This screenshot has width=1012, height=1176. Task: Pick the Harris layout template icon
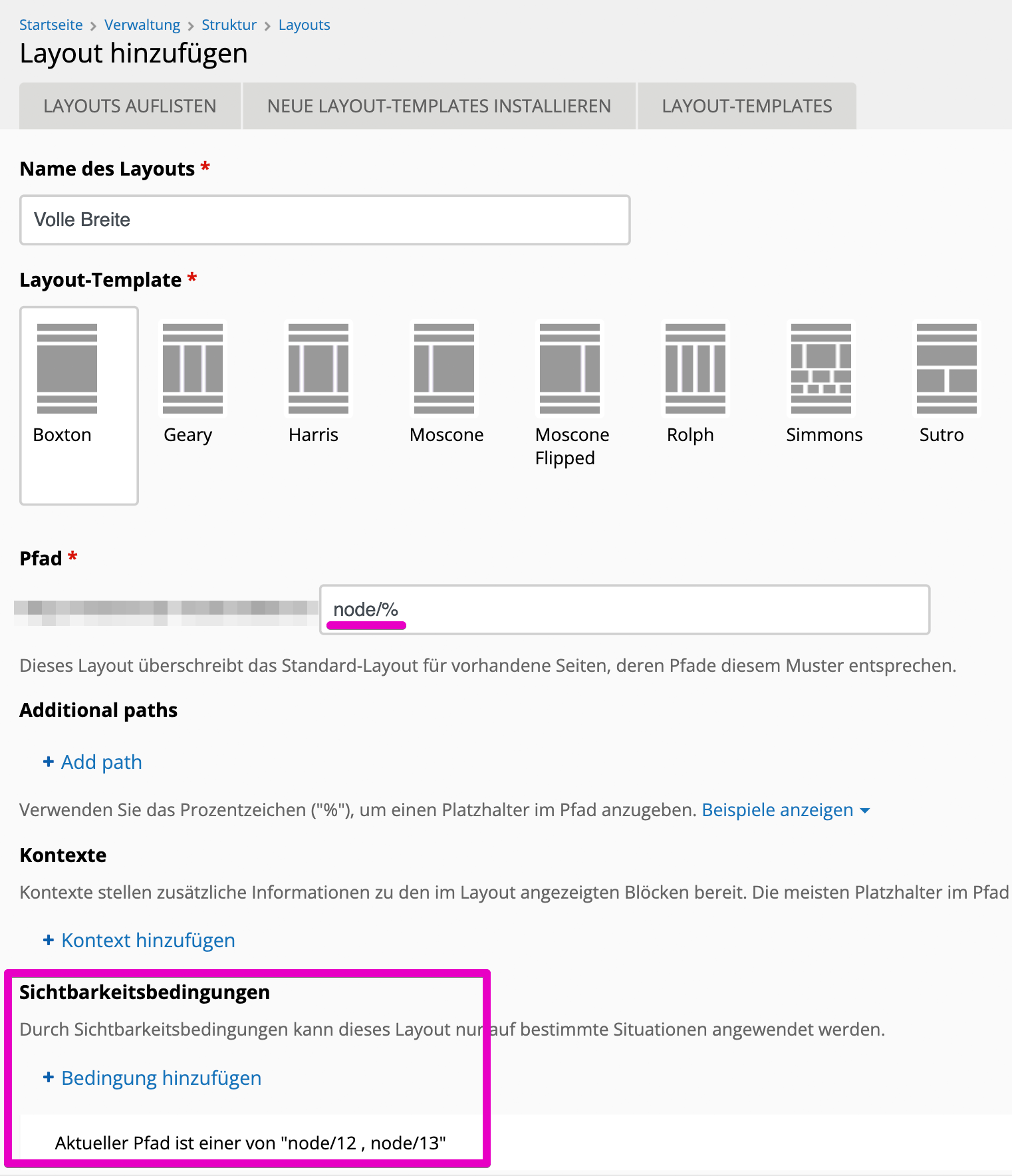click(x=318, y=368)
